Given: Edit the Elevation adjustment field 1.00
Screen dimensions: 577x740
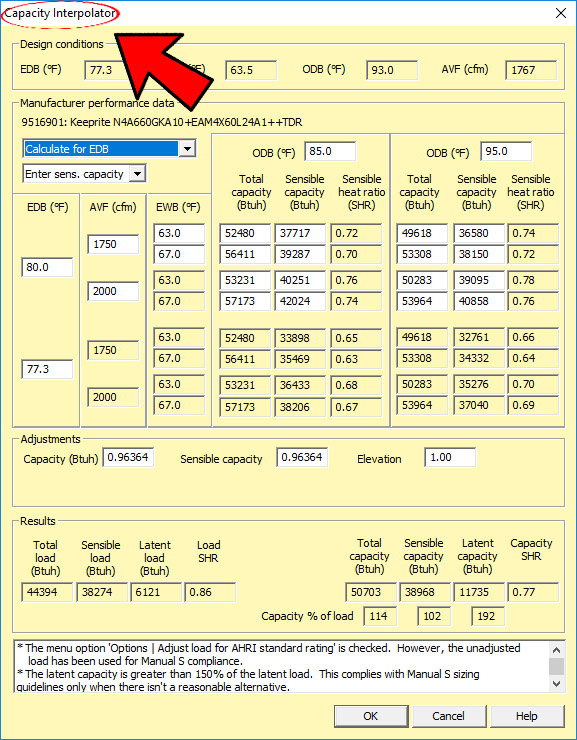Looking at the screenshot, I should tap(450, 457).
